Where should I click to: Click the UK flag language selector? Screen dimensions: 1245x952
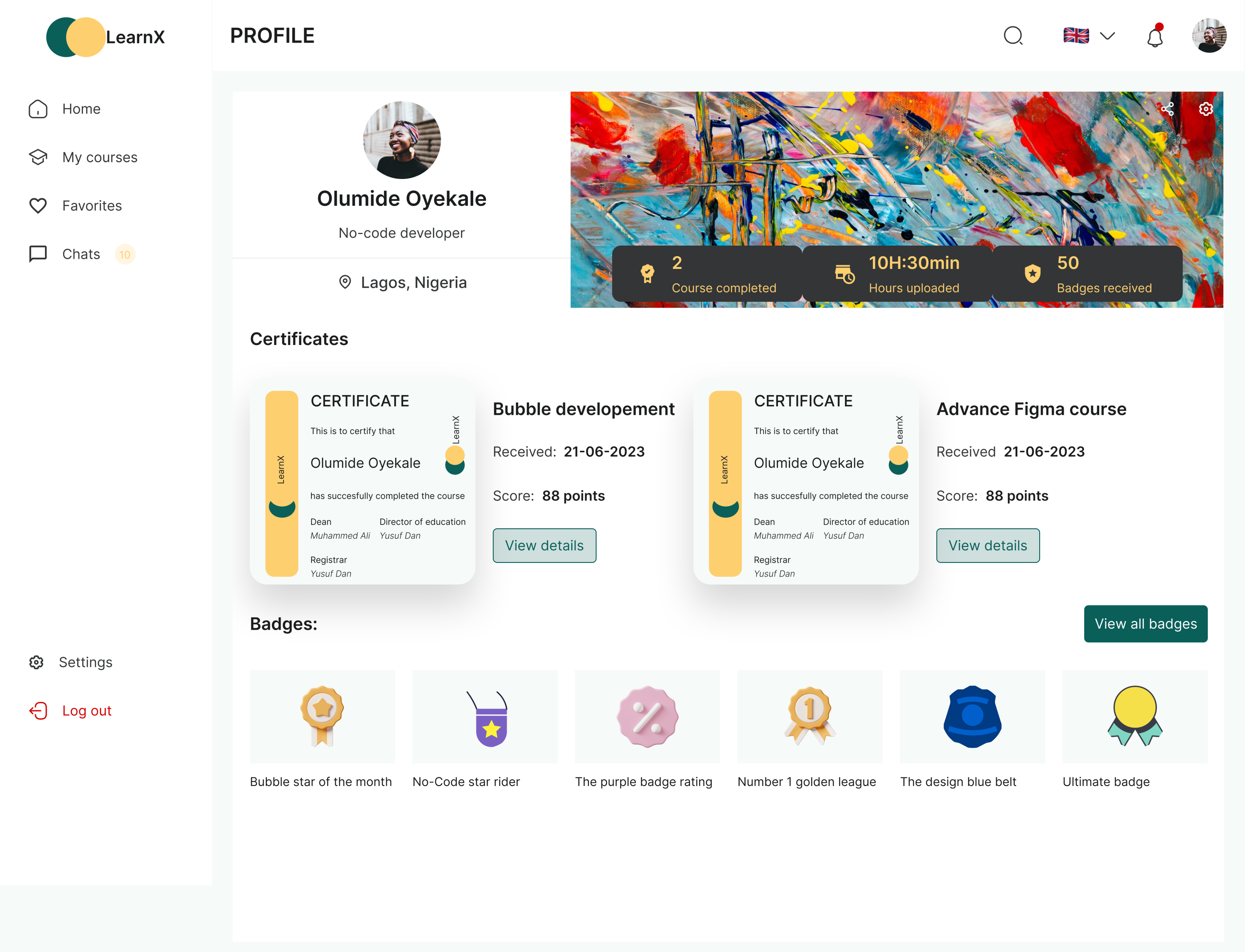point(1076,36)
